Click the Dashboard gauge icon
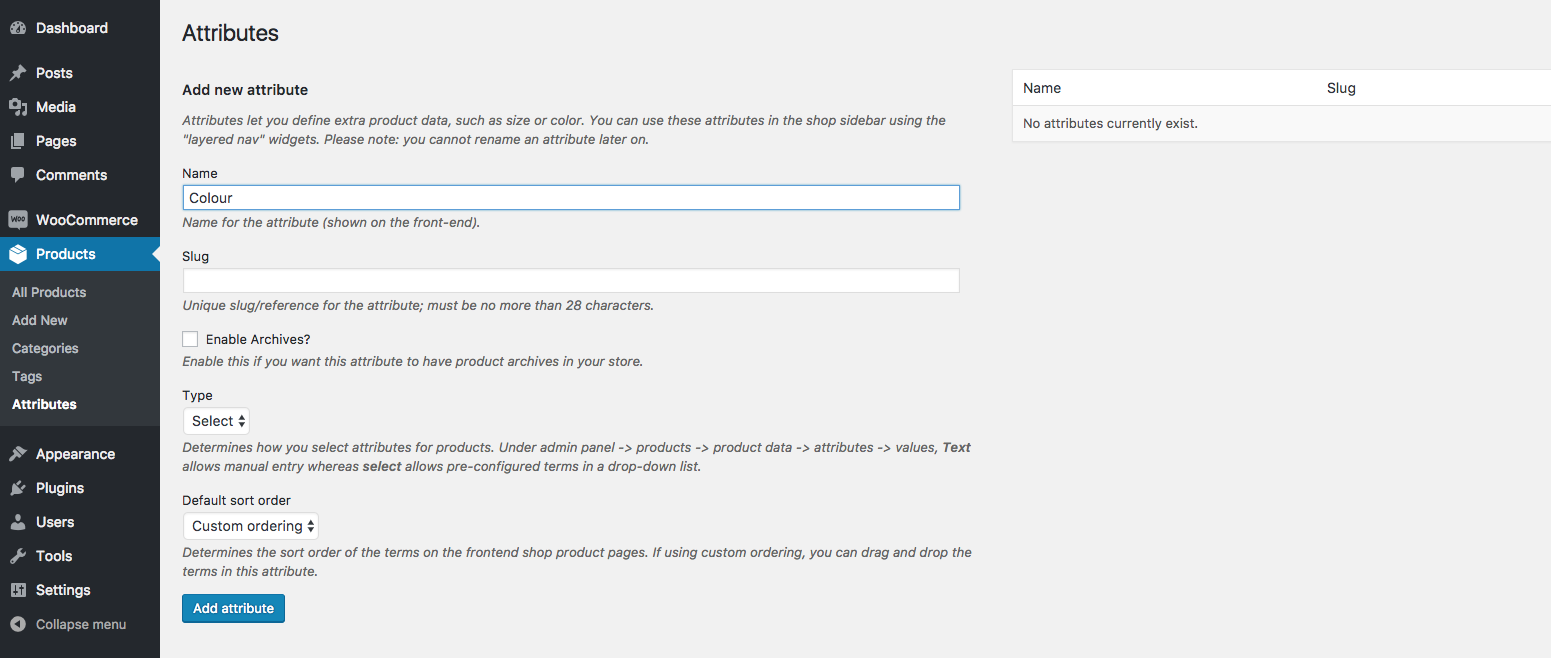Screen dimensions: 1551x658 (18, 28)
